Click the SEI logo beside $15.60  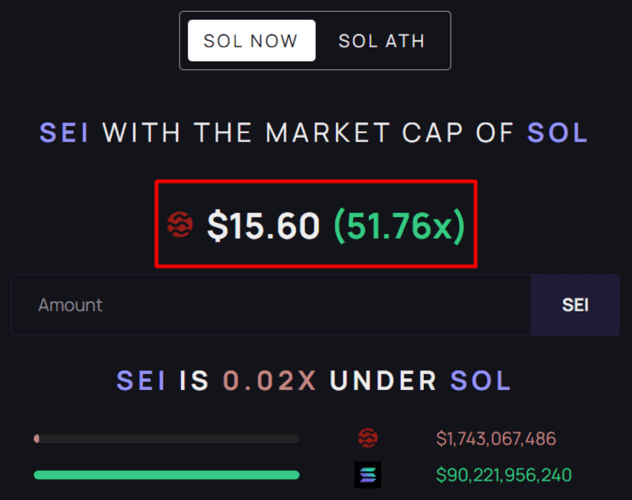[179, 225]
